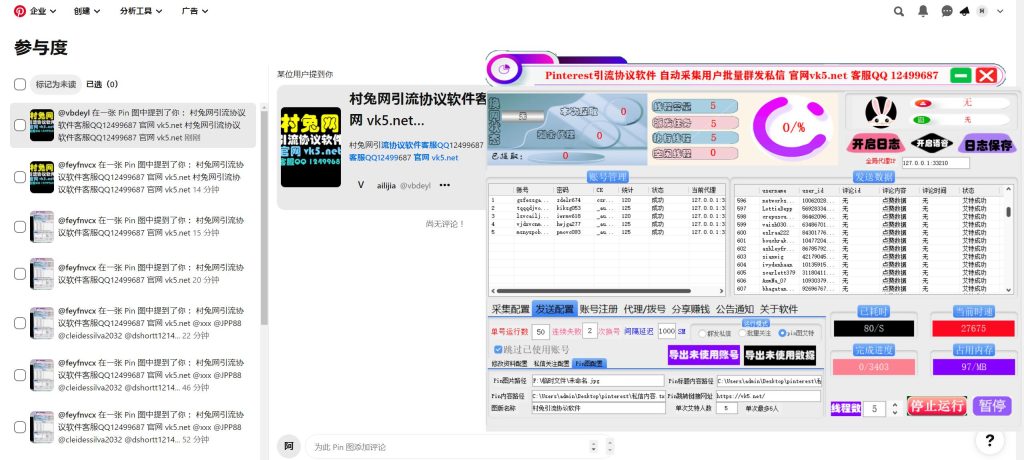Image resolution: width=1024 pixels, height=460 pixels.
Task: Open the 创建 dropdown menu
Action: click(87, 11)
